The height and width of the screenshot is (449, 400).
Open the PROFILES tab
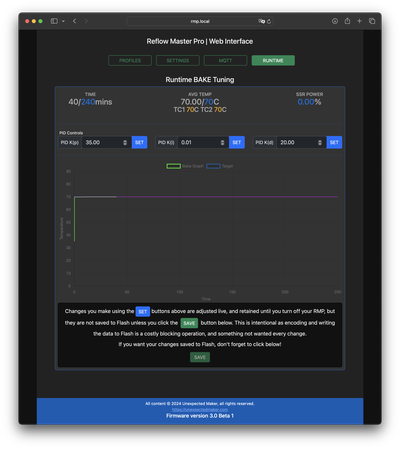point(130,60)
